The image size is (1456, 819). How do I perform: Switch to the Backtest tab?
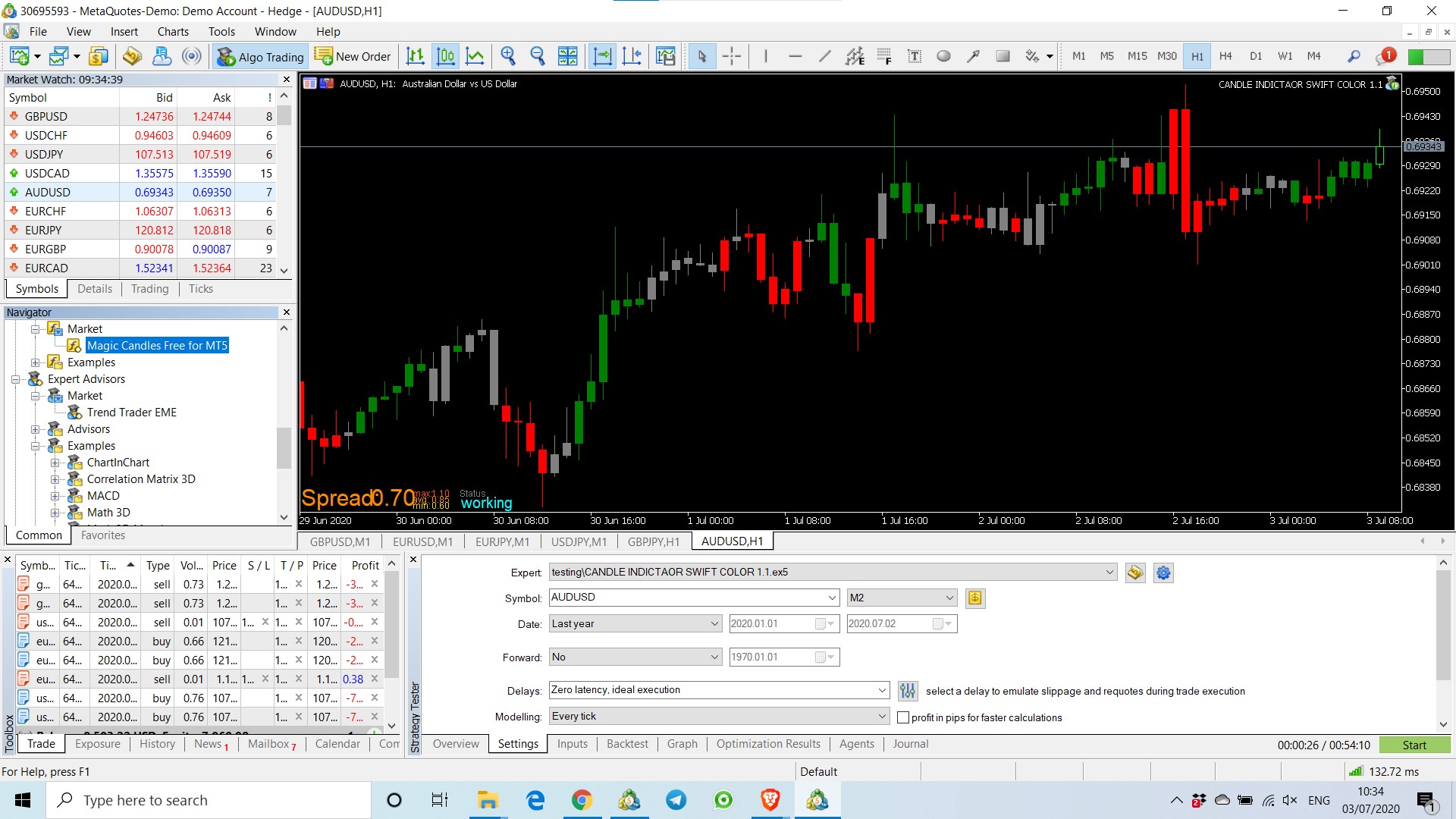[x=627, y=744]
